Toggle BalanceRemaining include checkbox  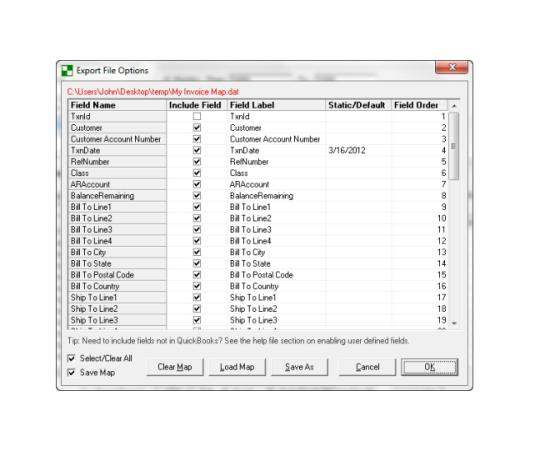tap(197, 196)
